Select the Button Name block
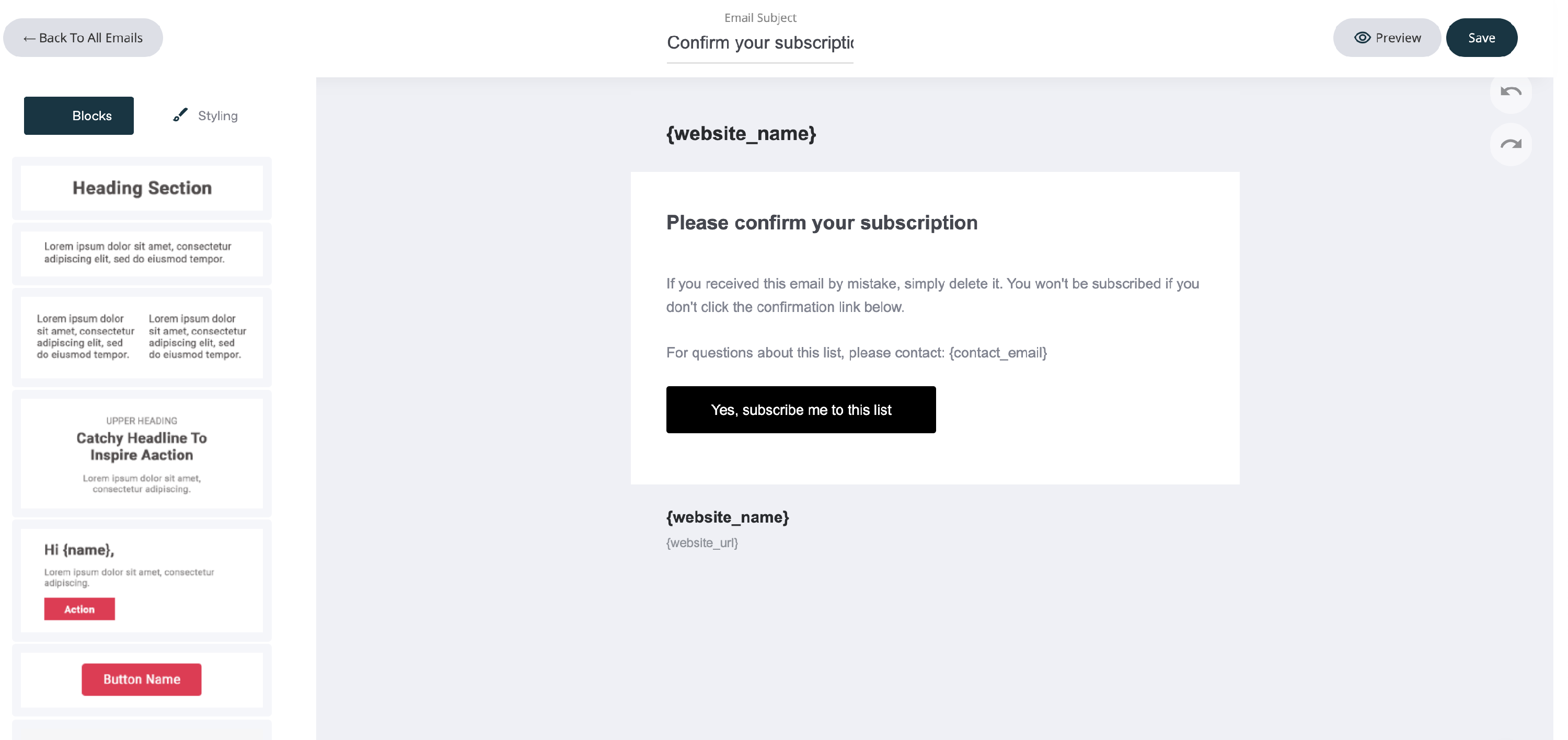Viewport: 1568px width, 740px height. tap(142, 679)
